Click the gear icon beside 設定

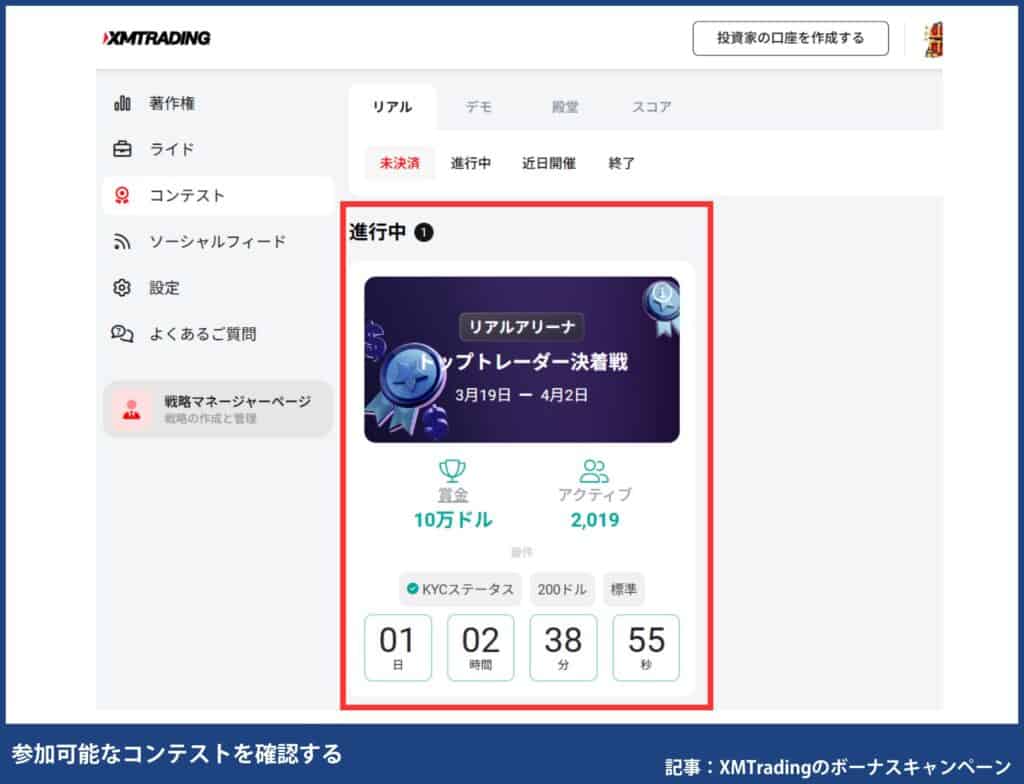[x=122, y=287]
